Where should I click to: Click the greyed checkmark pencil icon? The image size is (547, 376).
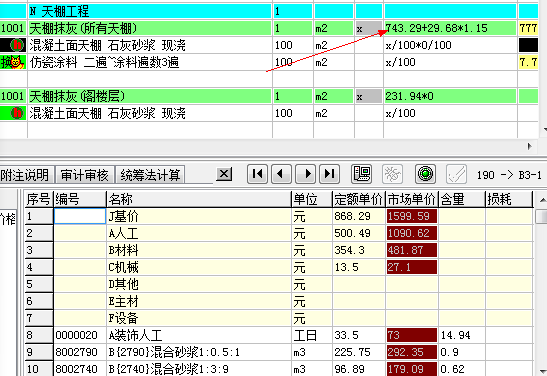456,174
